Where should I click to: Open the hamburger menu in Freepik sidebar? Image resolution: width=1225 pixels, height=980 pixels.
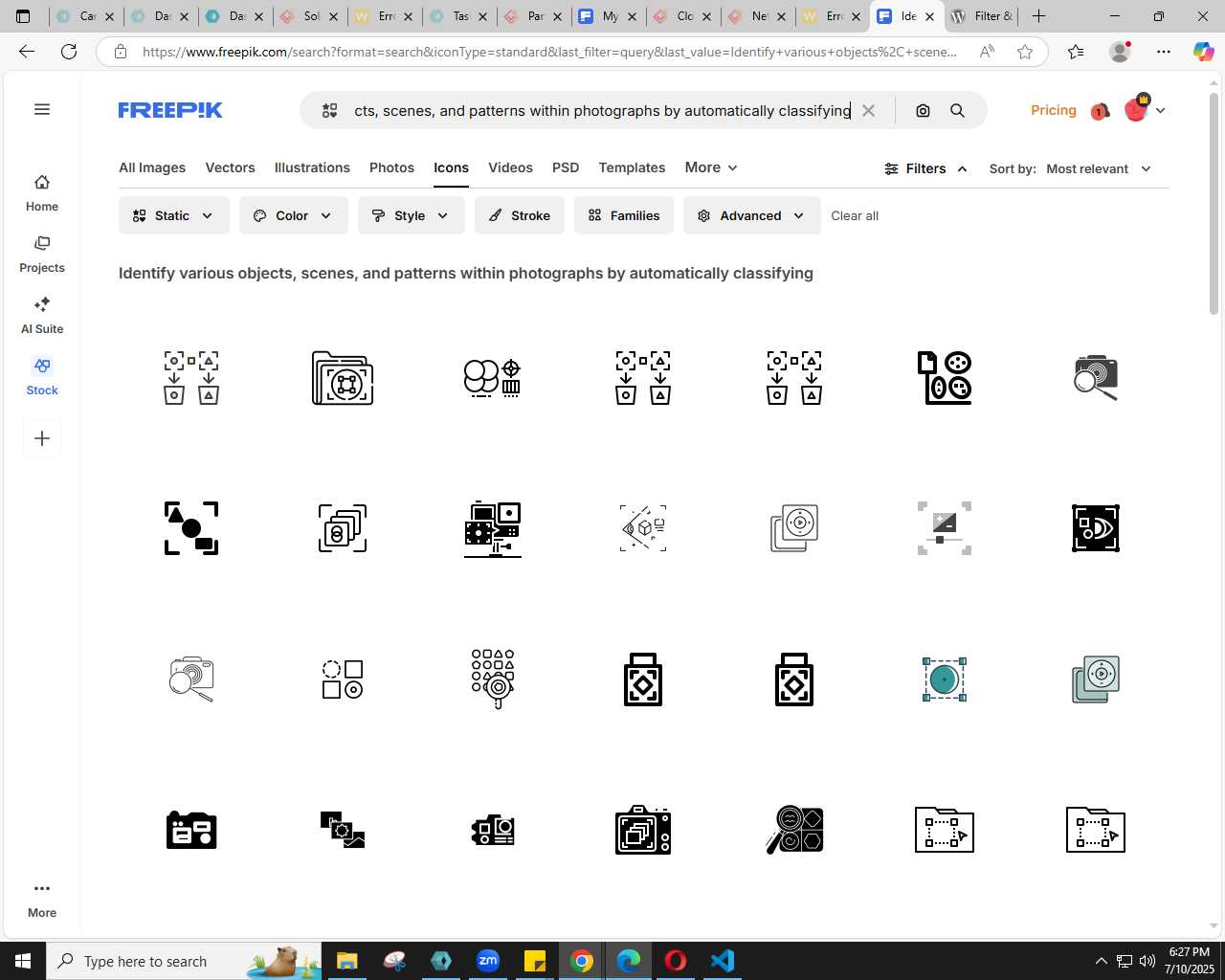42,109
